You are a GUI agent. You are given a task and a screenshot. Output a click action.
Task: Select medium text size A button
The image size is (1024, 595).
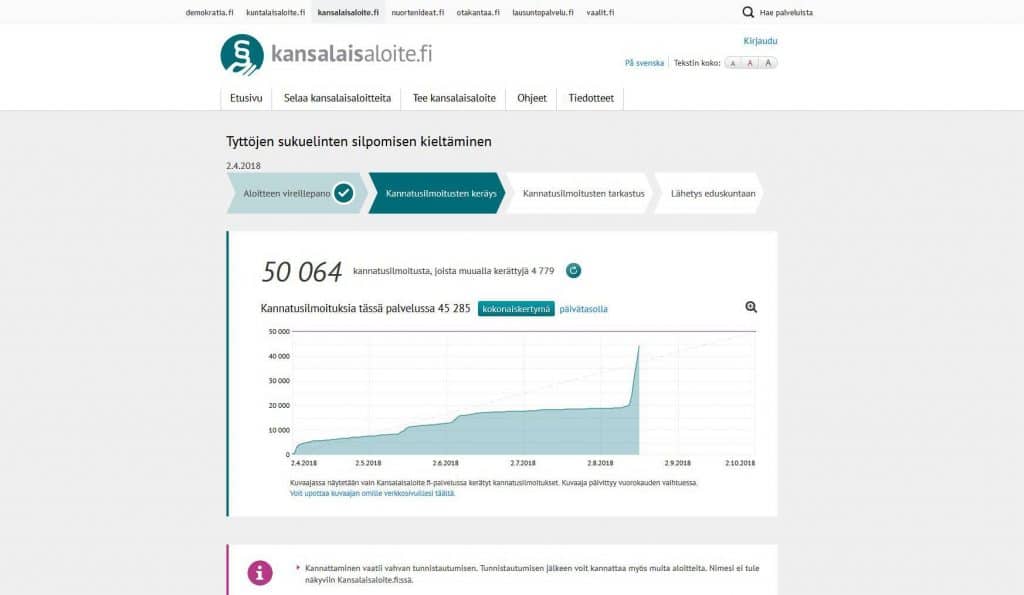(x=750, y=63)
